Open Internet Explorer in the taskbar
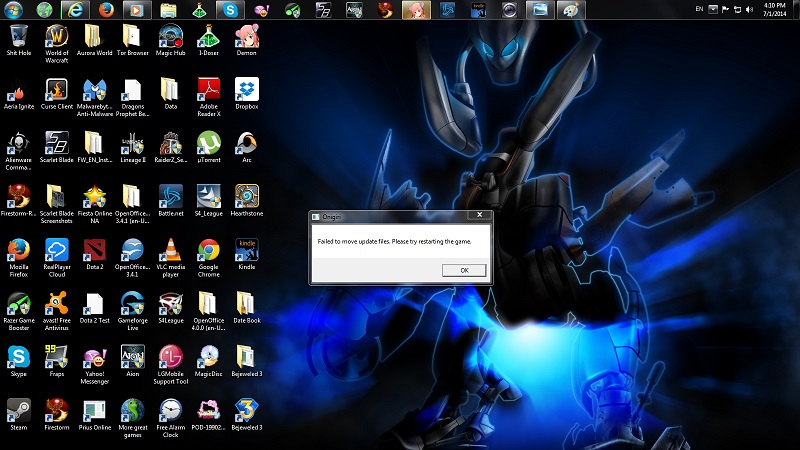 pos(76,10)
